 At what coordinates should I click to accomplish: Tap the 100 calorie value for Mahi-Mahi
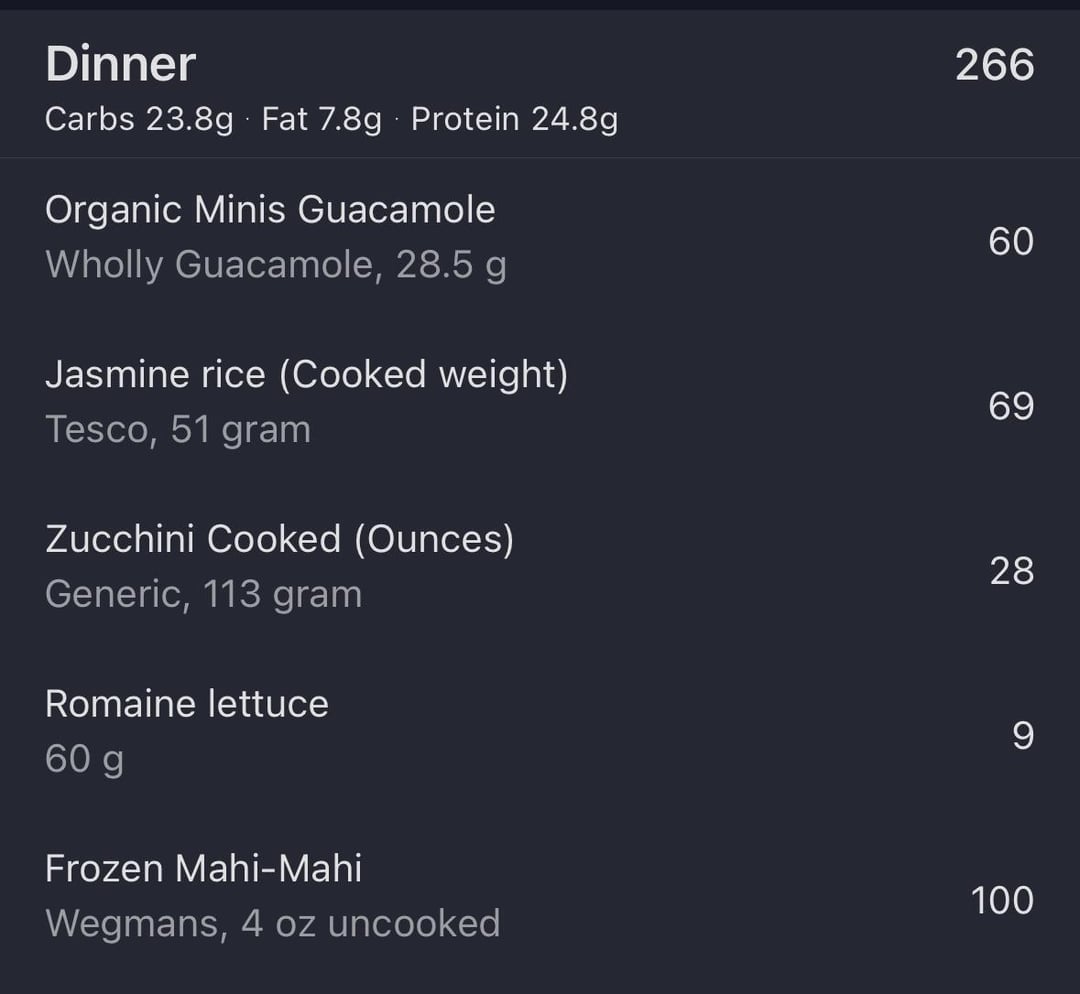1002,900
